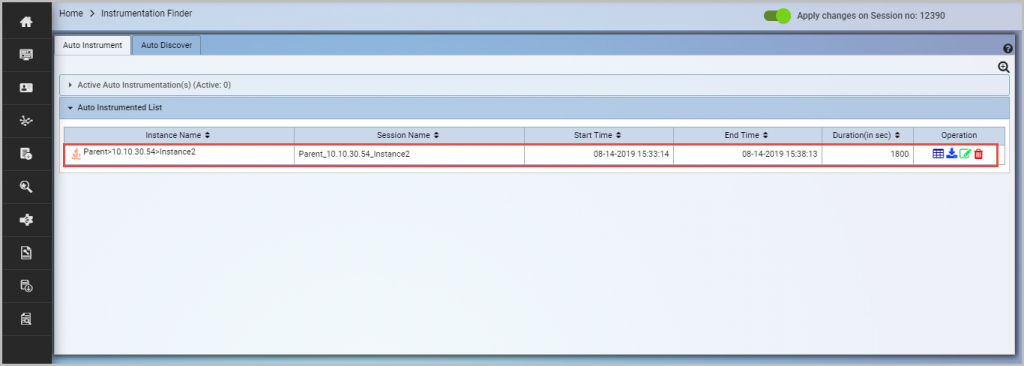Go to the home icon in sidebar
Image resolution: width=1024 pixels, height=366 pixels.
(x=26, y=22)
